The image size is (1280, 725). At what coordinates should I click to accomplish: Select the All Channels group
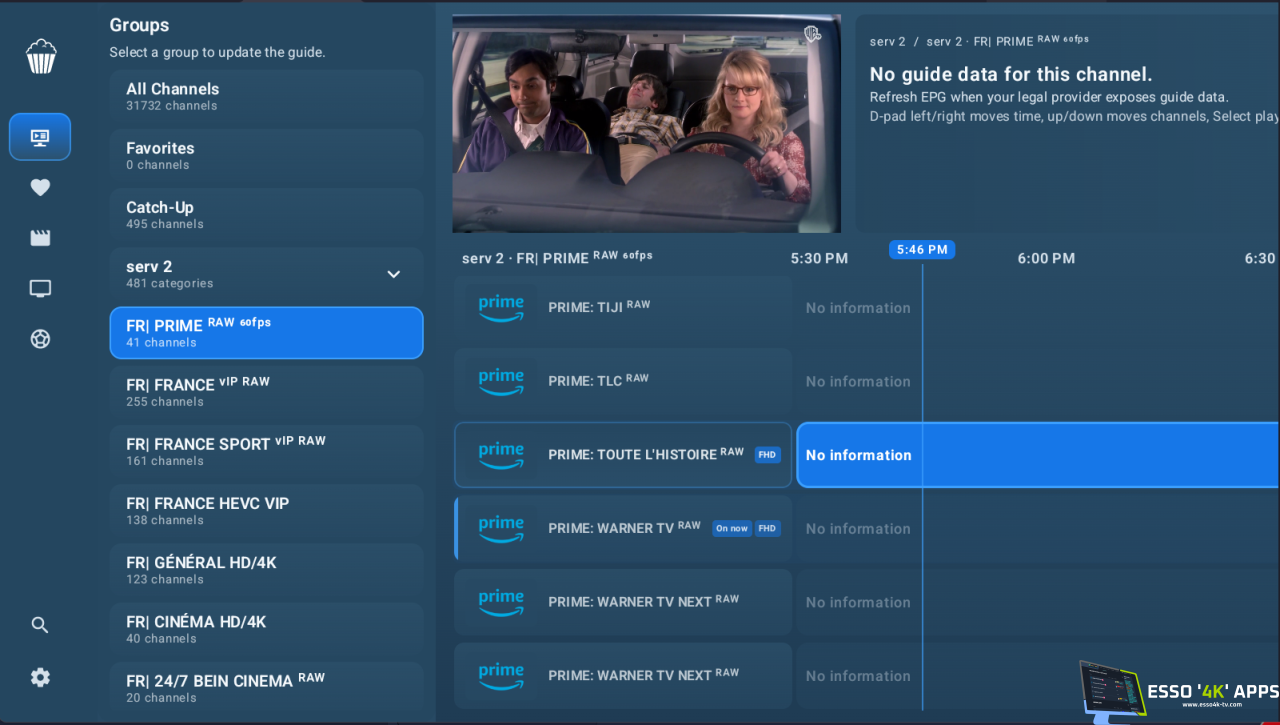[266, 96]
